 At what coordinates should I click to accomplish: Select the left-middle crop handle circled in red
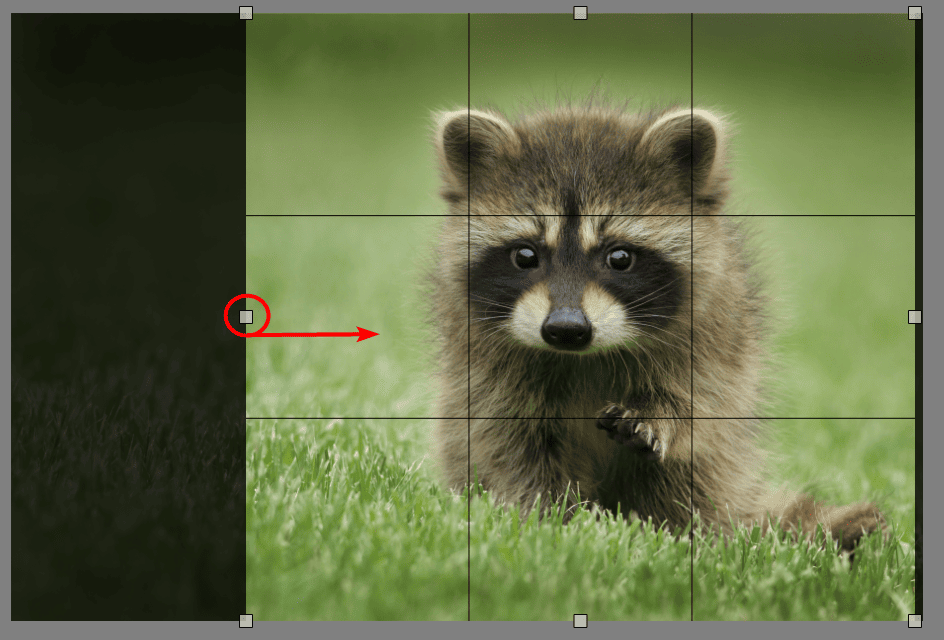click(x=246, y=317)
